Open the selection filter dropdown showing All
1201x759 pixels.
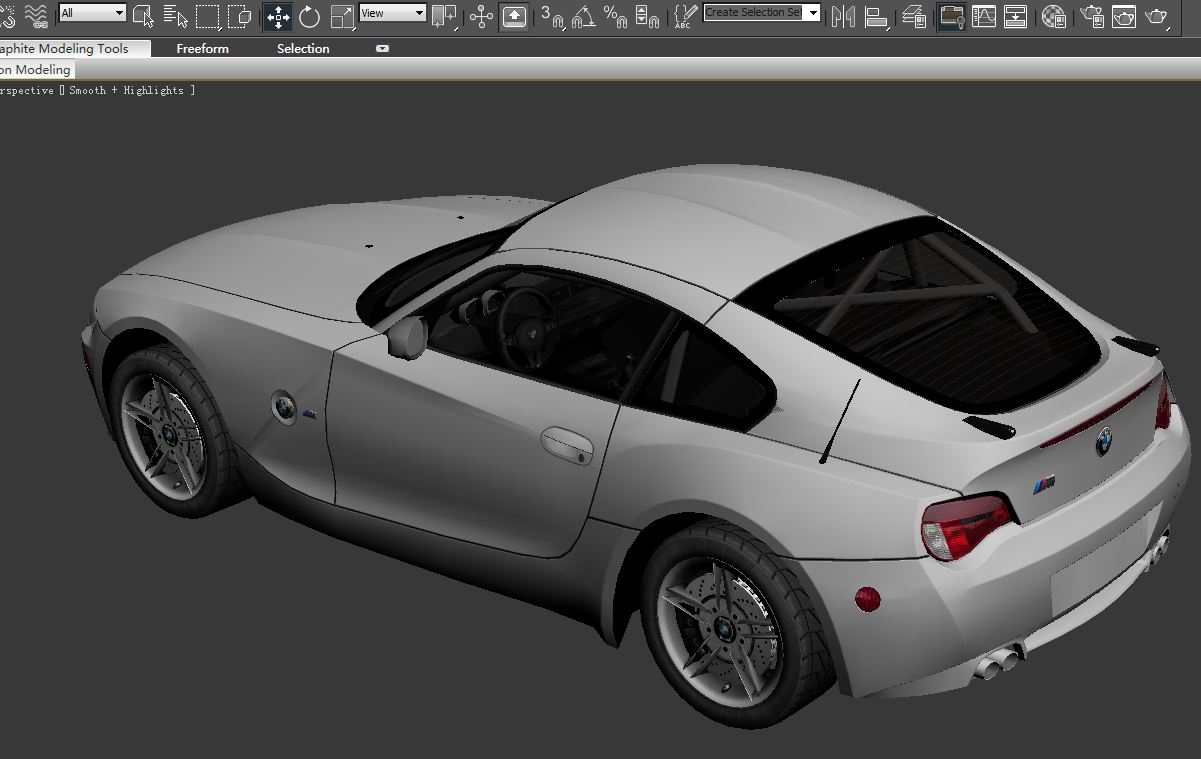[x=92, y=13]
